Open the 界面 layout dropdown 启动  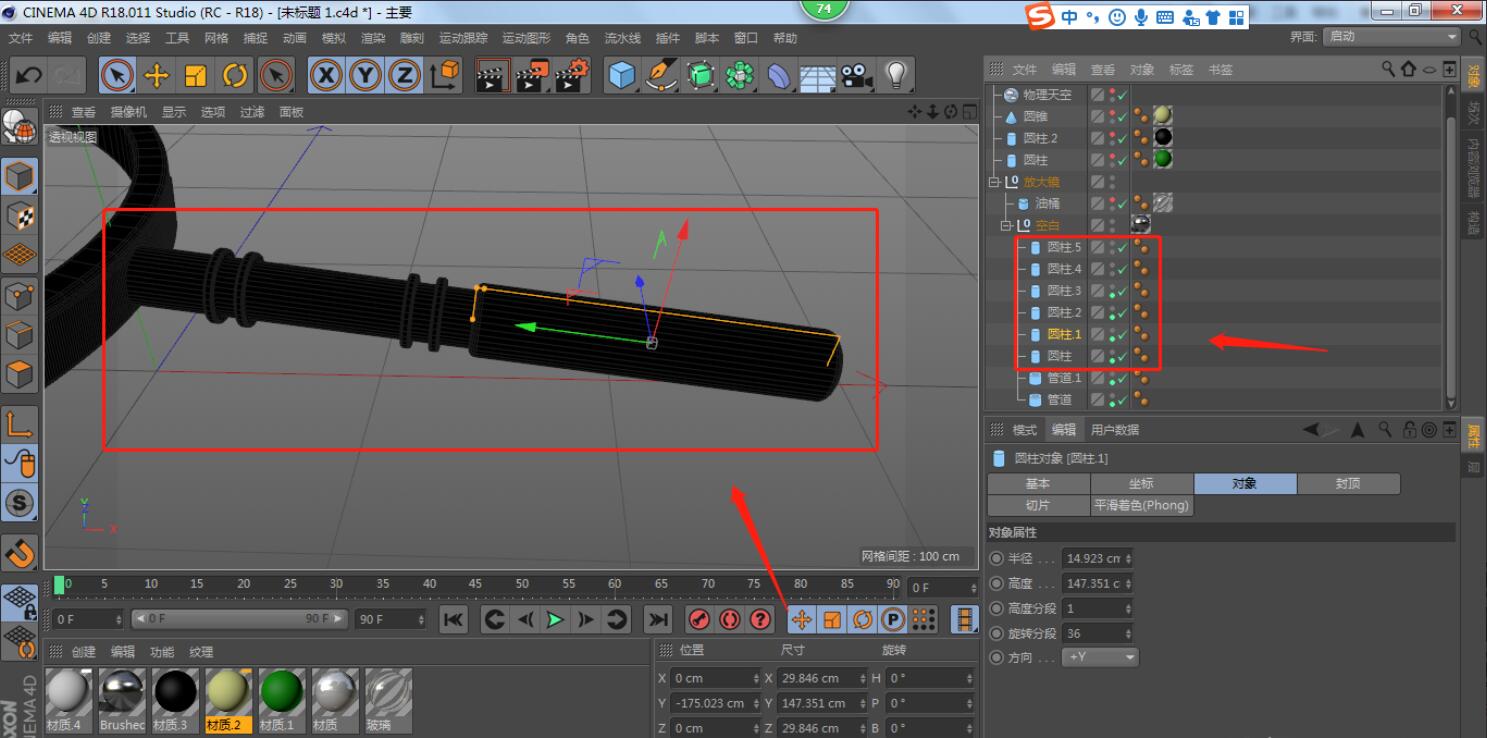[x=1392, y=36]
